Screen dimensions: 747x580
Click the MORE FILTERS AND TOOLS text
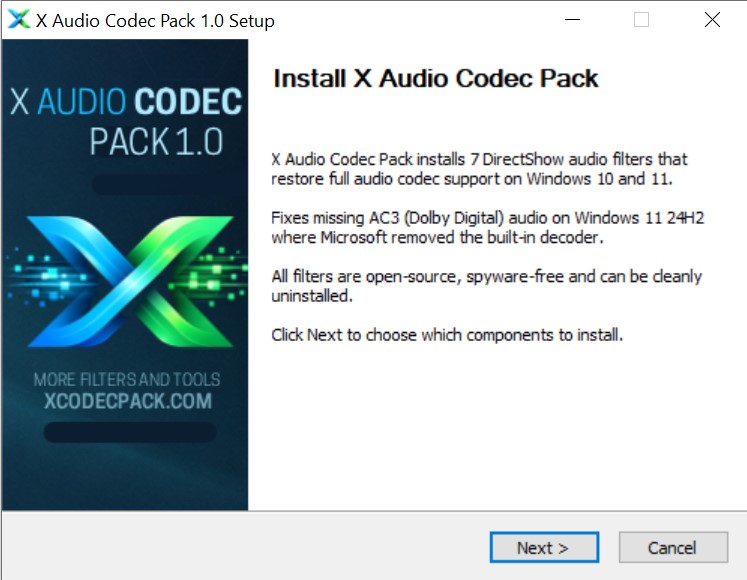(x=127, y=380)
